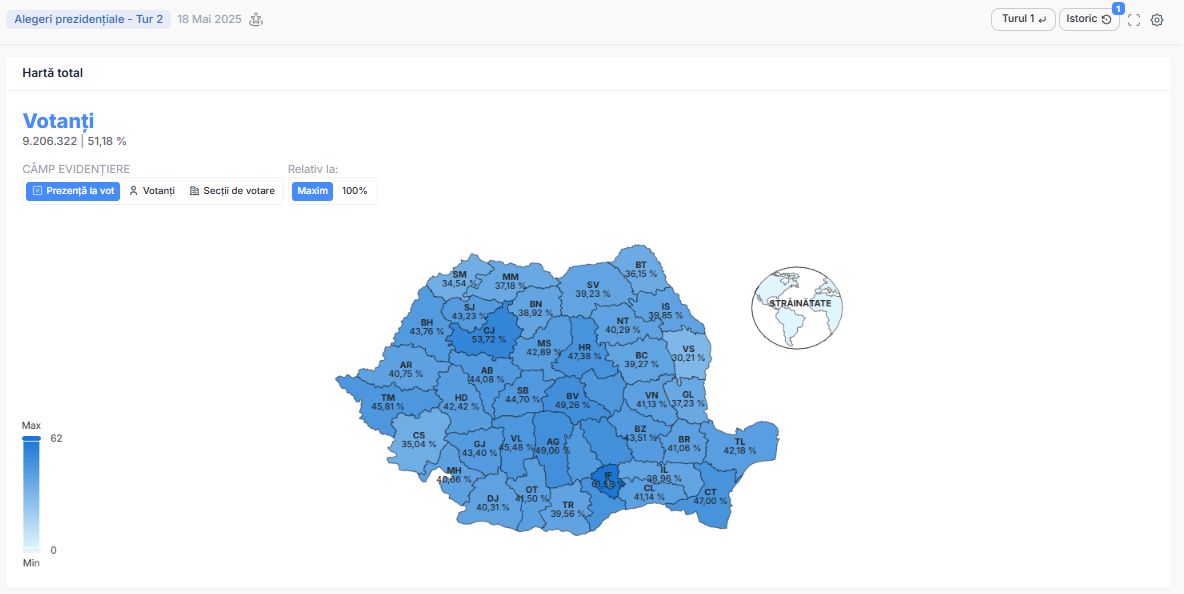Click the Max handle on the color legend

(31, 438)
